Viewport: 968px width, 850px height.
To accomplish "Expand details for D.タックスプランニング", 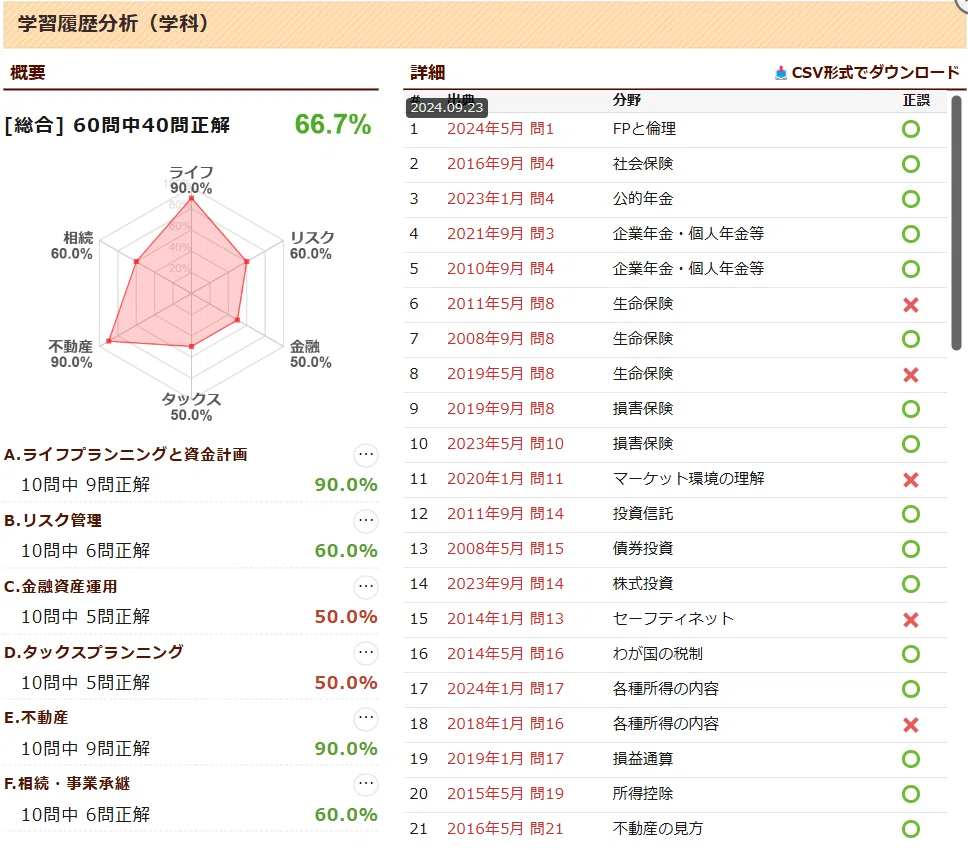I will coord(366,652).
